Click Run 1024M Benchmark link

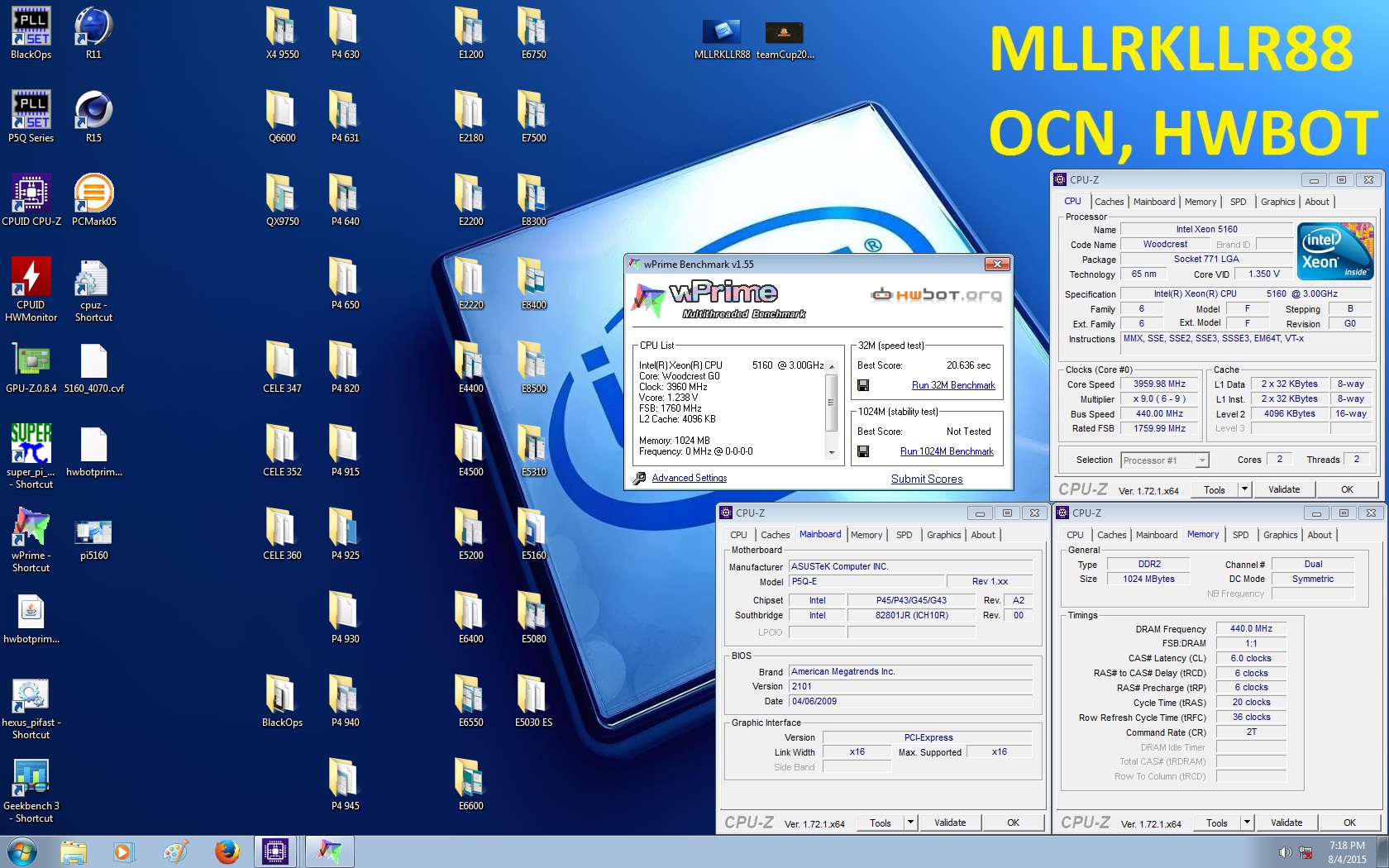click(x=947, y=451)
